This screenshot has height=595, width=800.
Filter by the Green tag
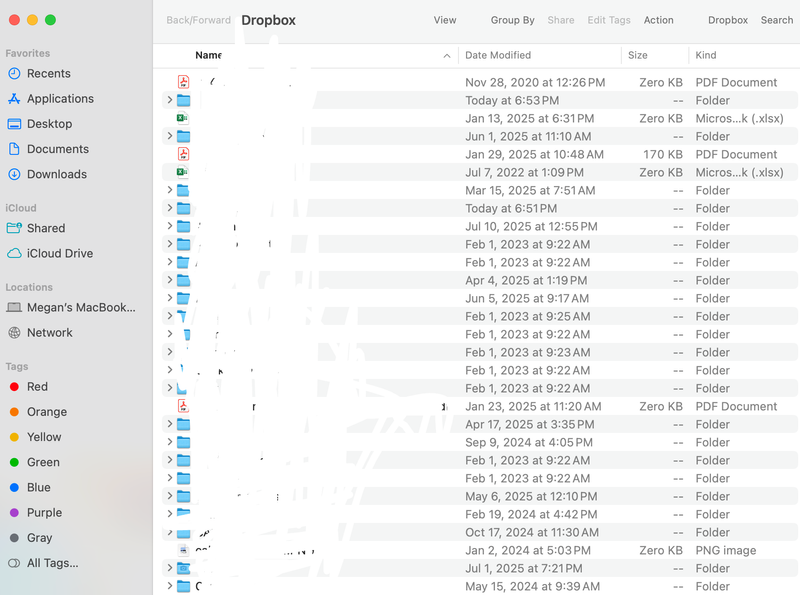pyautogui.click(x=34, y=462)
